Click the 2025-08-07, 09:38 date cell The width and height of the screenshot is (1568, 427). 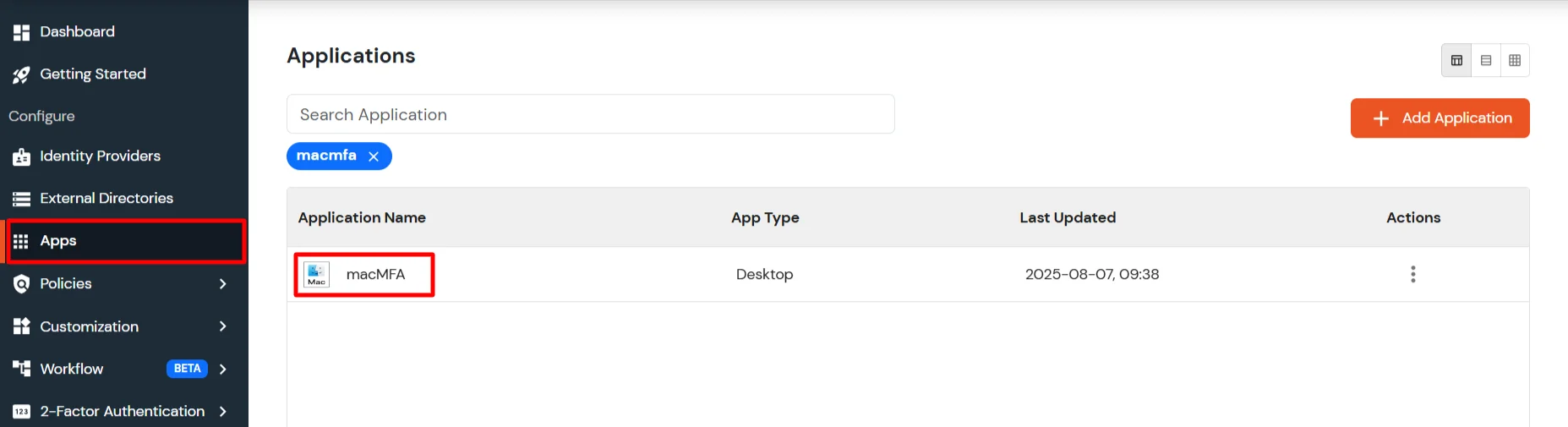(x=1092, y=275)
